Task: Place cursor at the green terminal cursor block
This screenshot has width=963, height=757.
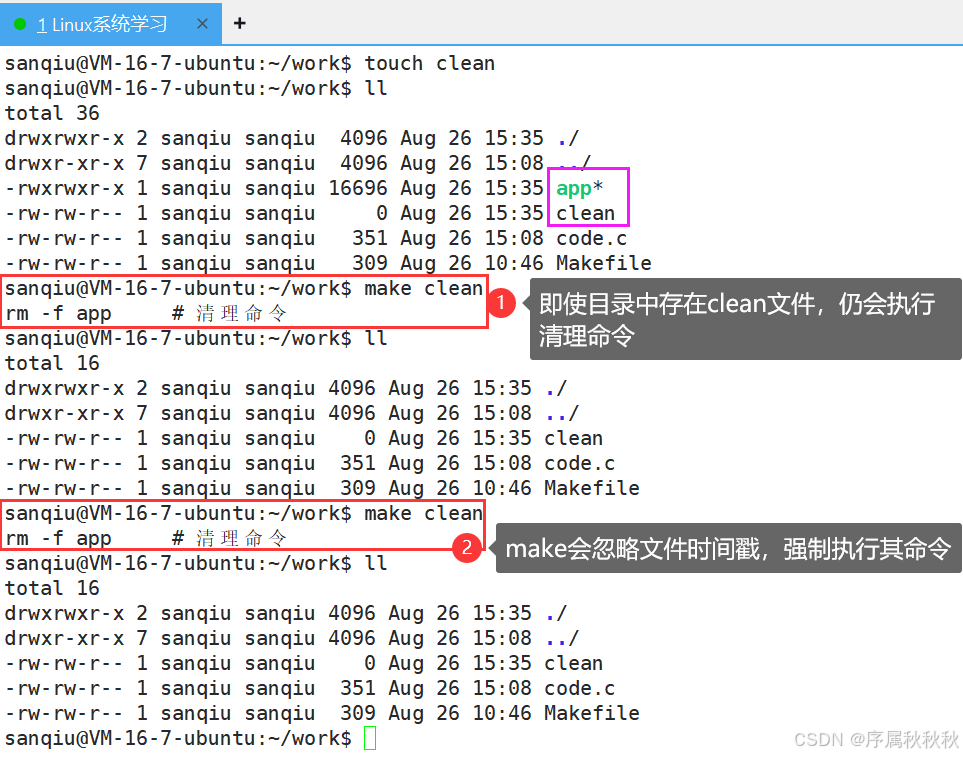Action: click(370, 738)
